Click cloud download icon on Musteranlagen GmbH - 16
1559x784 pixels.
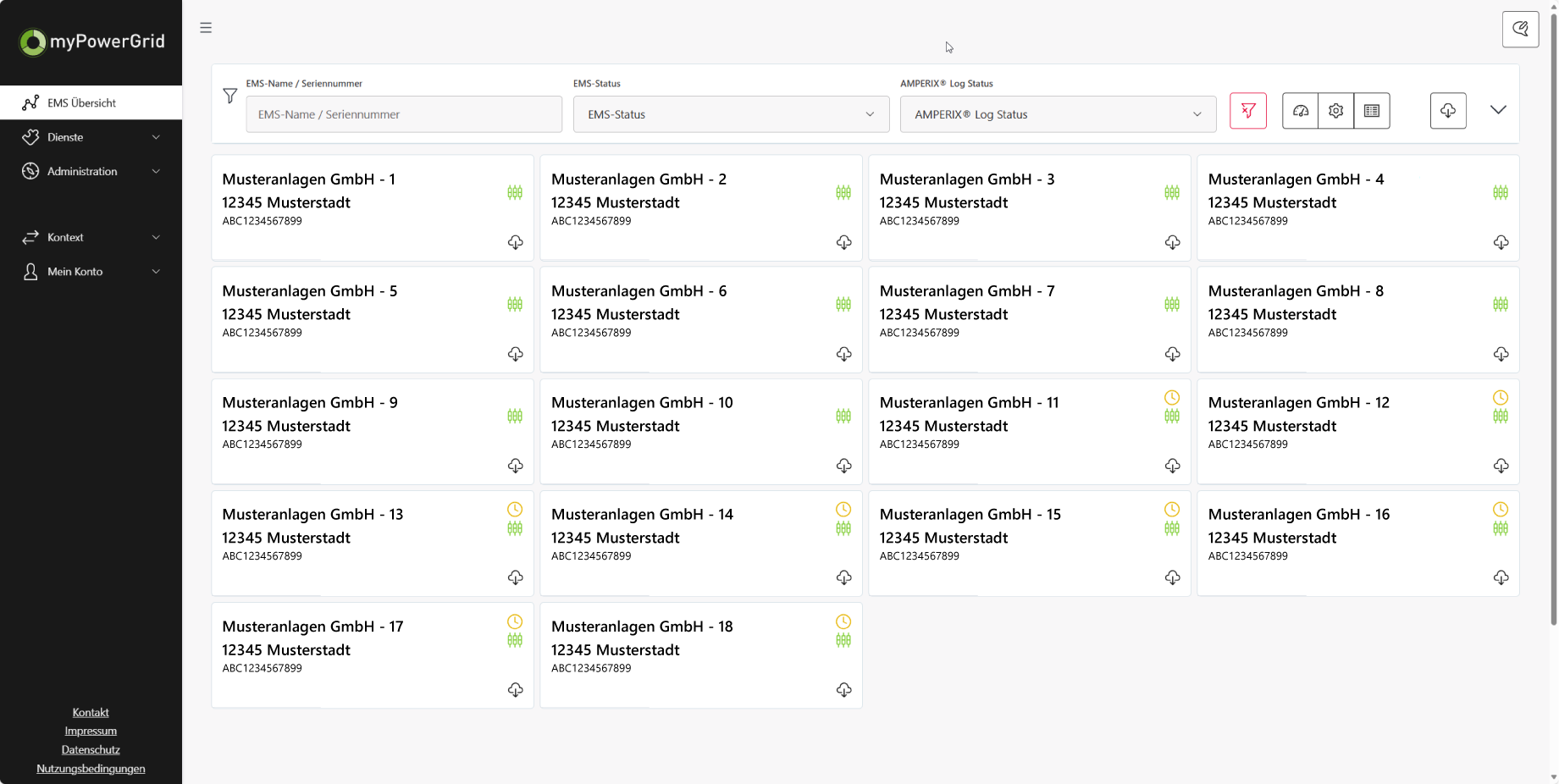(1501, 578)
